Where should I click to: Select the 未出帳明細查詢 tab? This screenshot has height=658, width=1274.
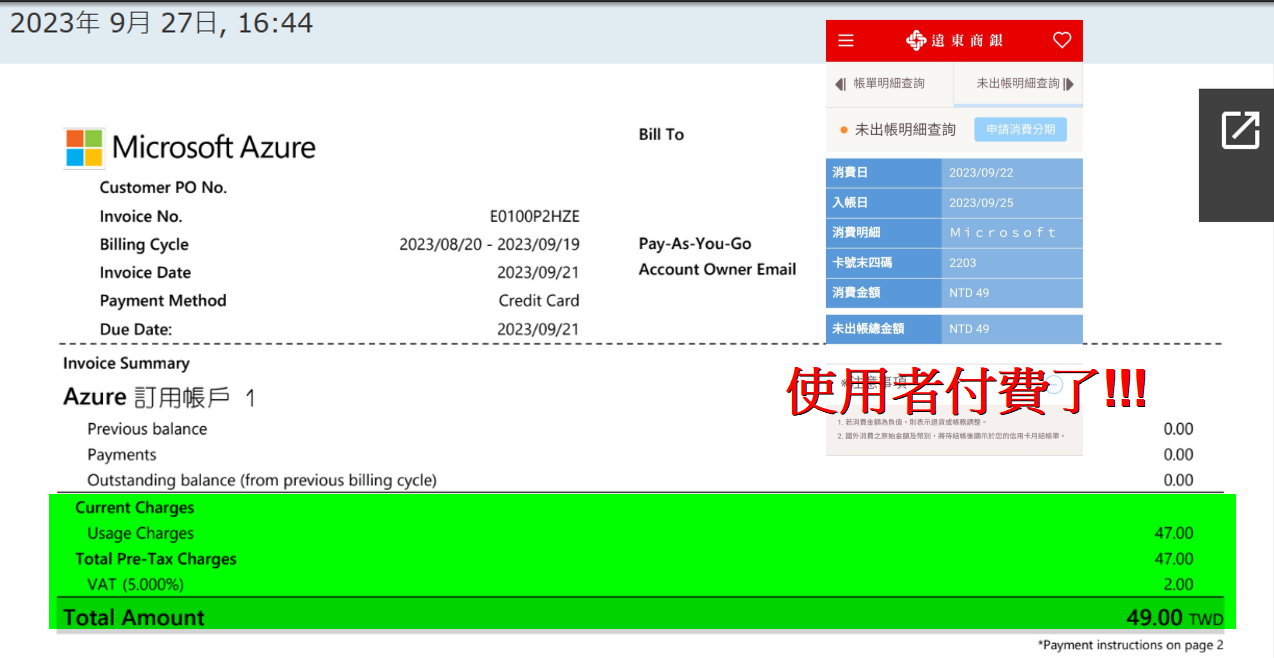1018,84
